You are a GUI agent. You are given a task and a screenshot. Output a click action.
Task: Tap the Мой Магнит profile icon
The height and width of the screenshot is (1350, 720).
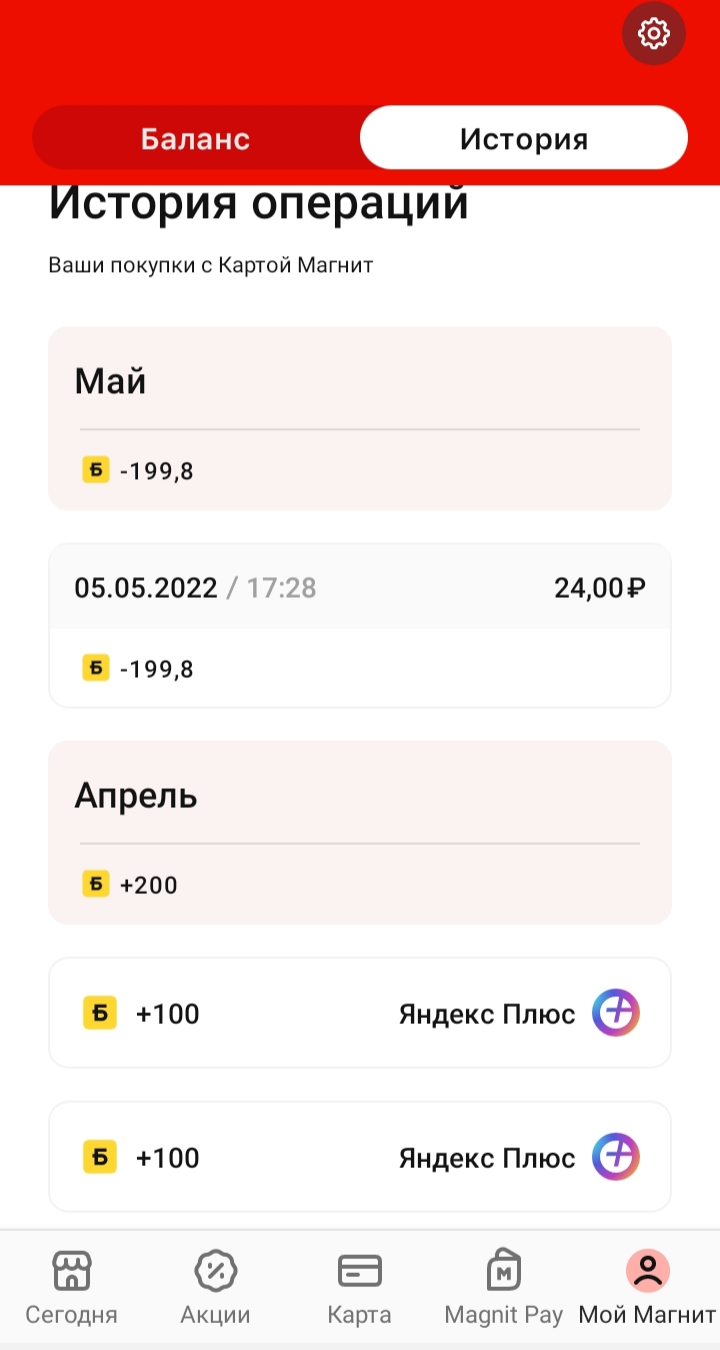tap(648, 1271)
